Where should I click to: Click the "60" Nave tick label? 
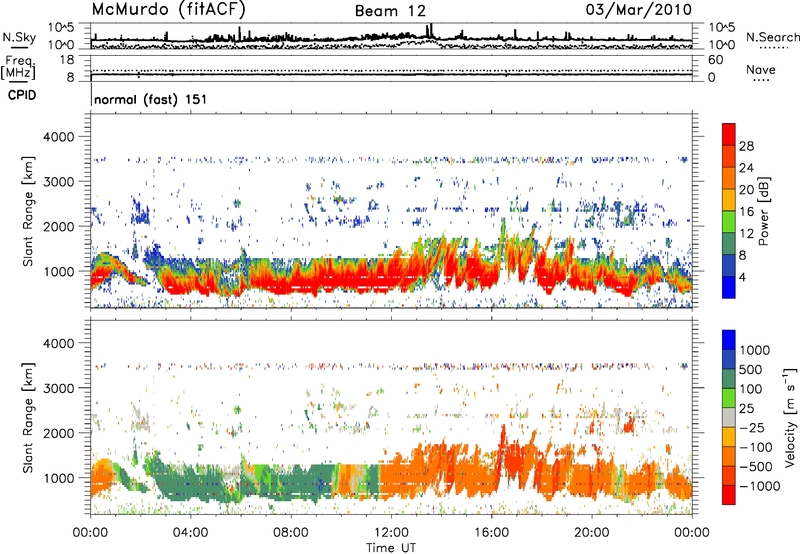point(715,60)
